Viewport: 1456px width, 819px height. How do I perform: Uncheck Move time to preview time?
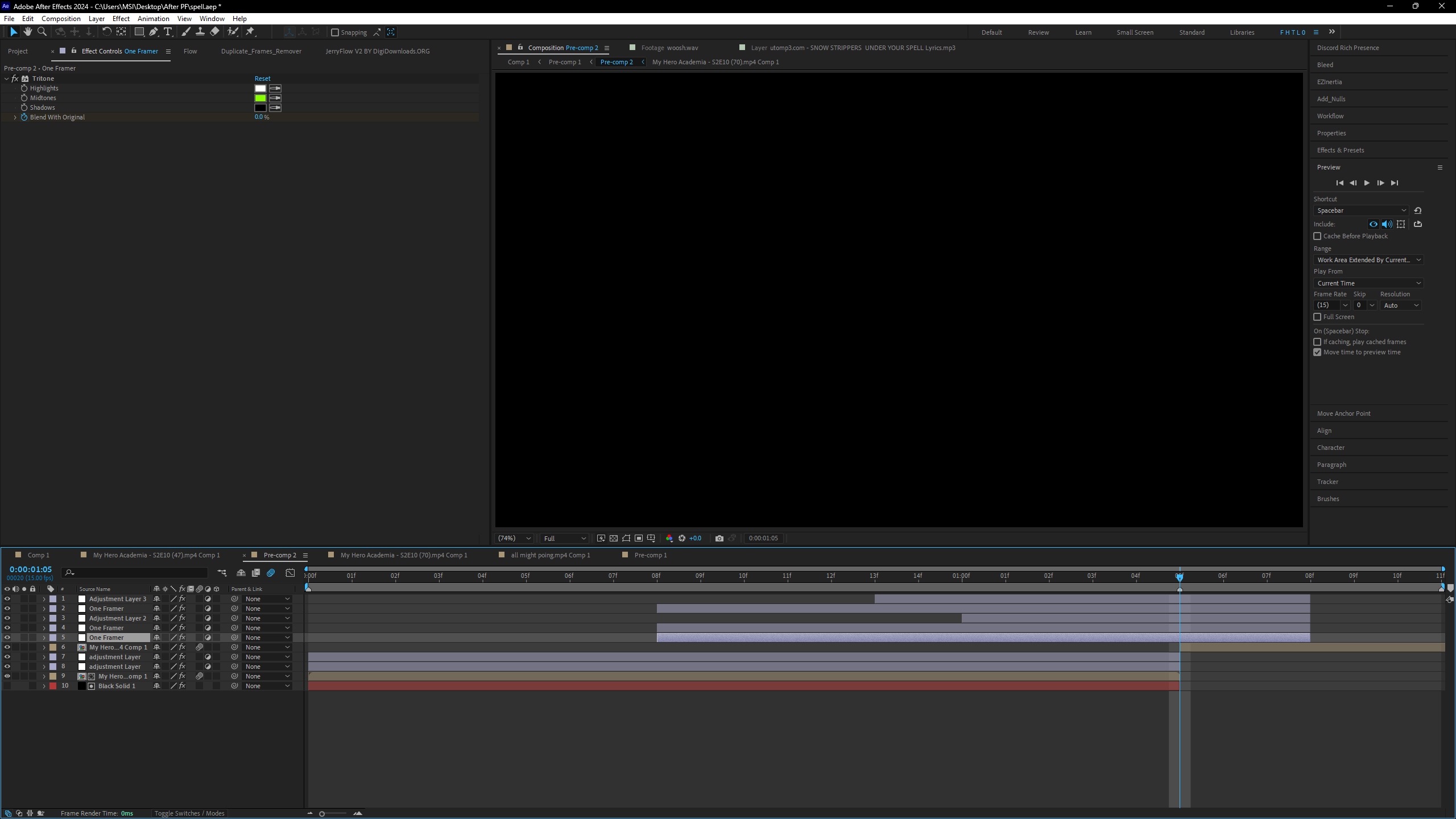1318,352
